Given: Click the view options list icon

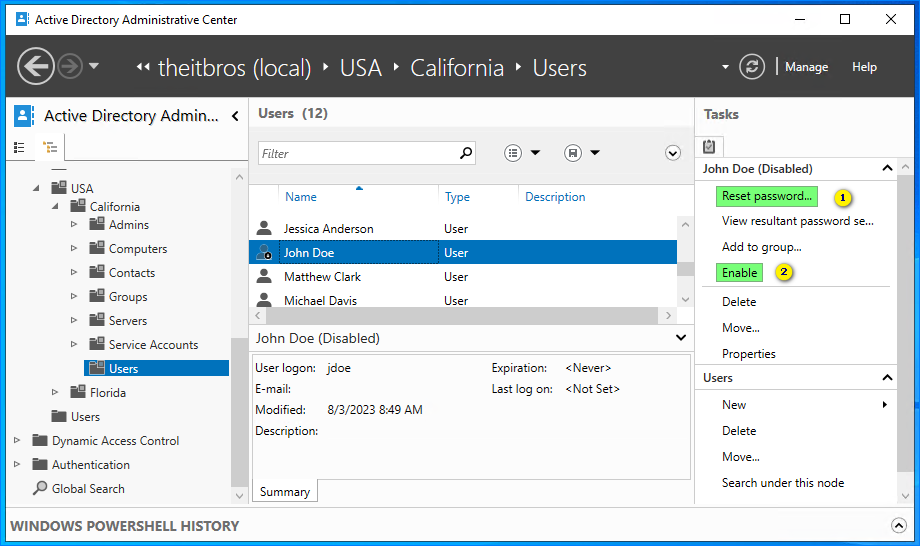Looking at the screenshot, I should coord(513,153).
